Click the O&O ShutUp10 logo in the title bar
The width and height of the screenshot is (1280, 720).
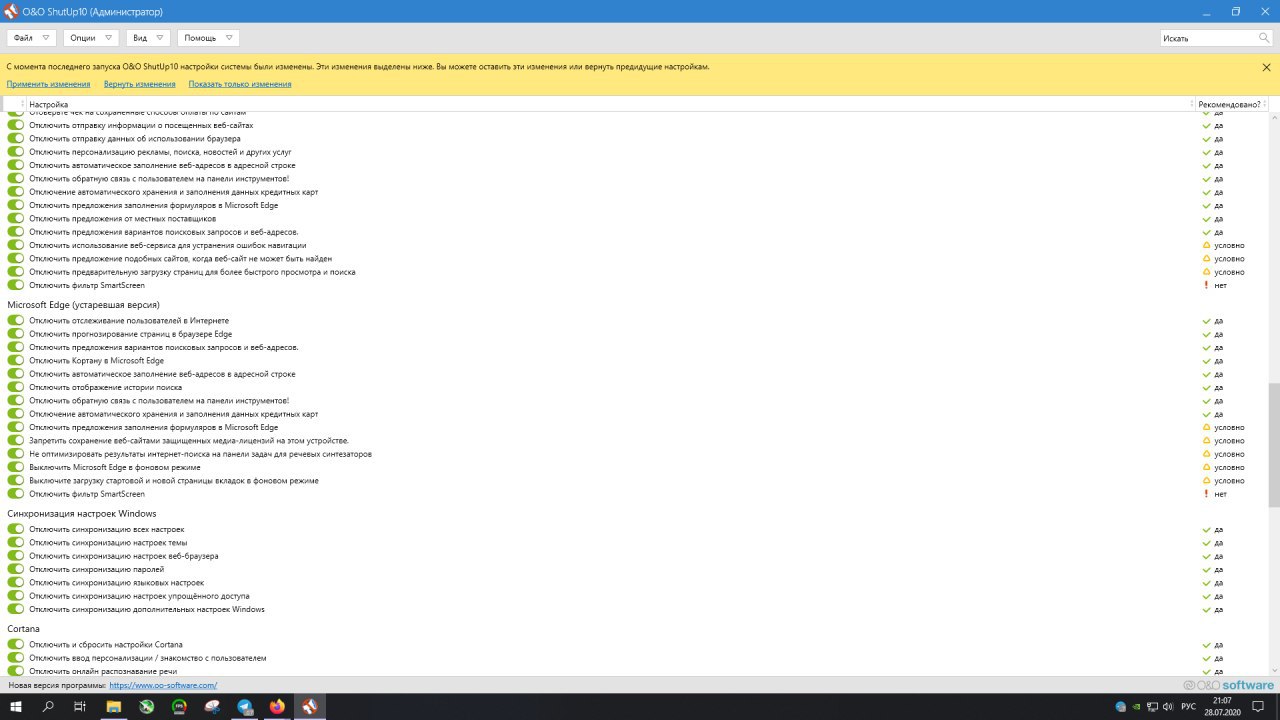point(11,11)
